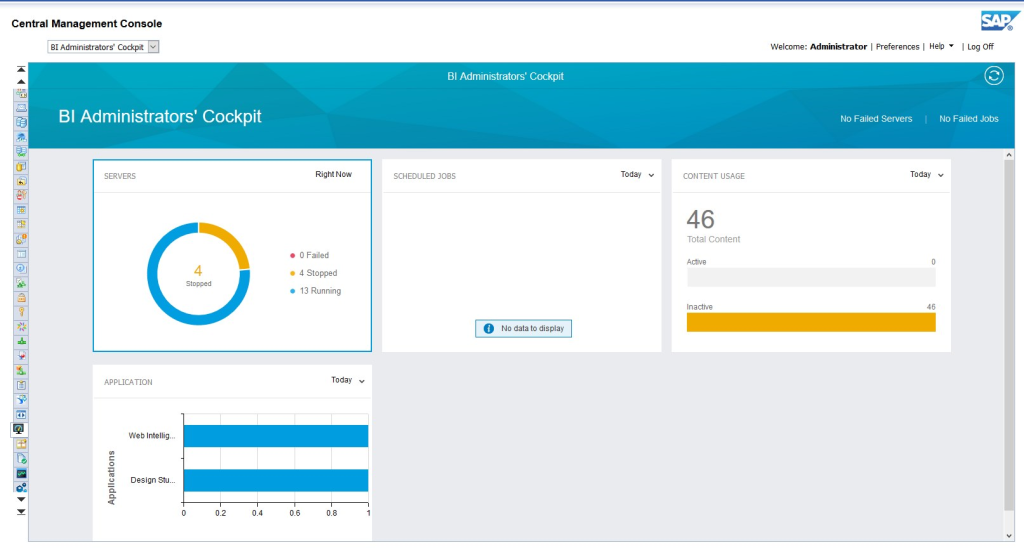Open the gold key sidebar icon

[x=22, y=312]
